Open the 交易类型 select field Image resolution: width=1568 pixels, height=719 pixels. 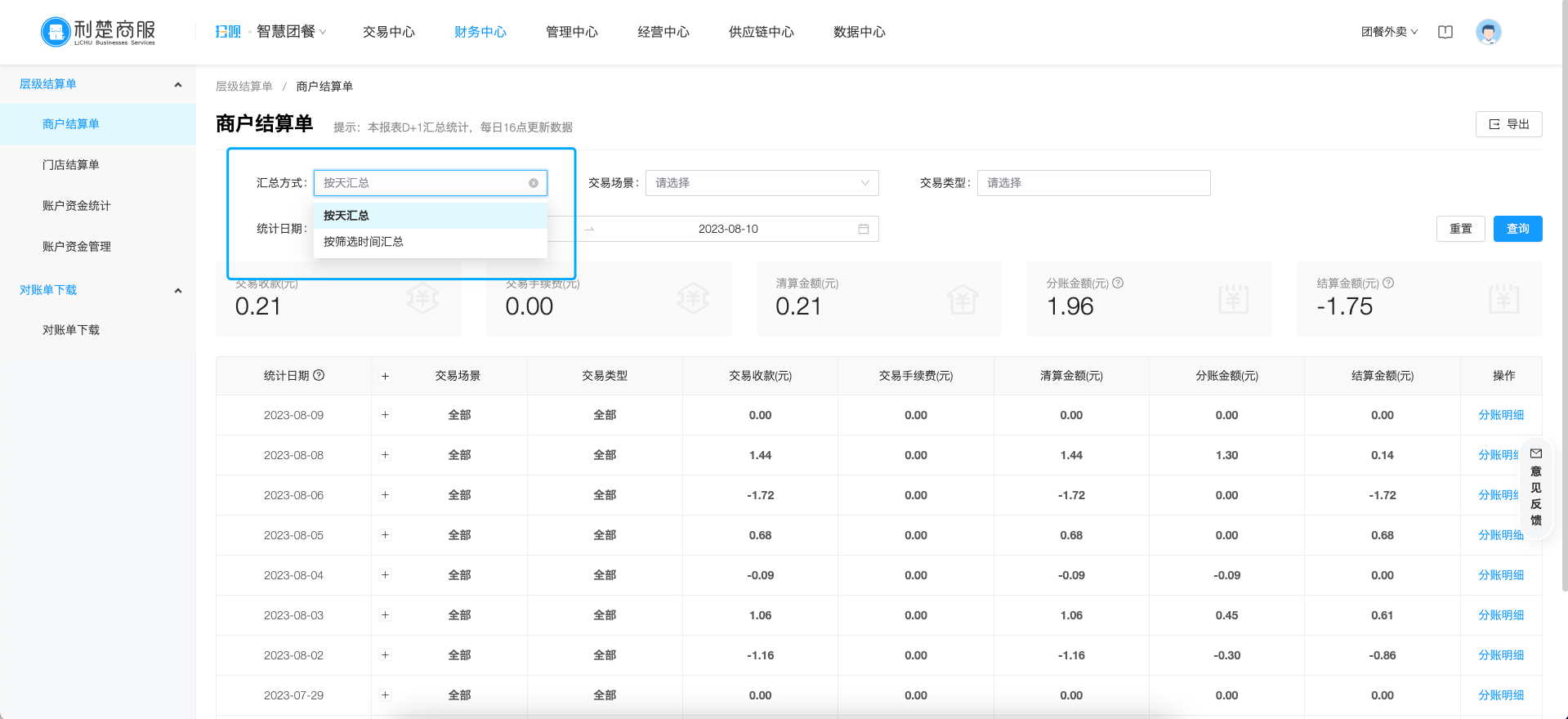(1093, 183)
